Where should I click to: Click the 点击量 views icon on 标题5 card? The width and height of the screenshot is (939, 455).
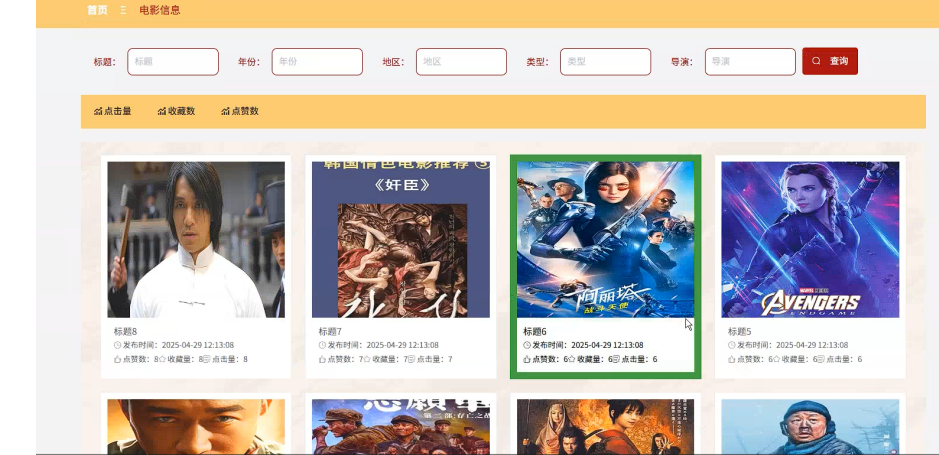pyautogui.click(x=822, y=360)
